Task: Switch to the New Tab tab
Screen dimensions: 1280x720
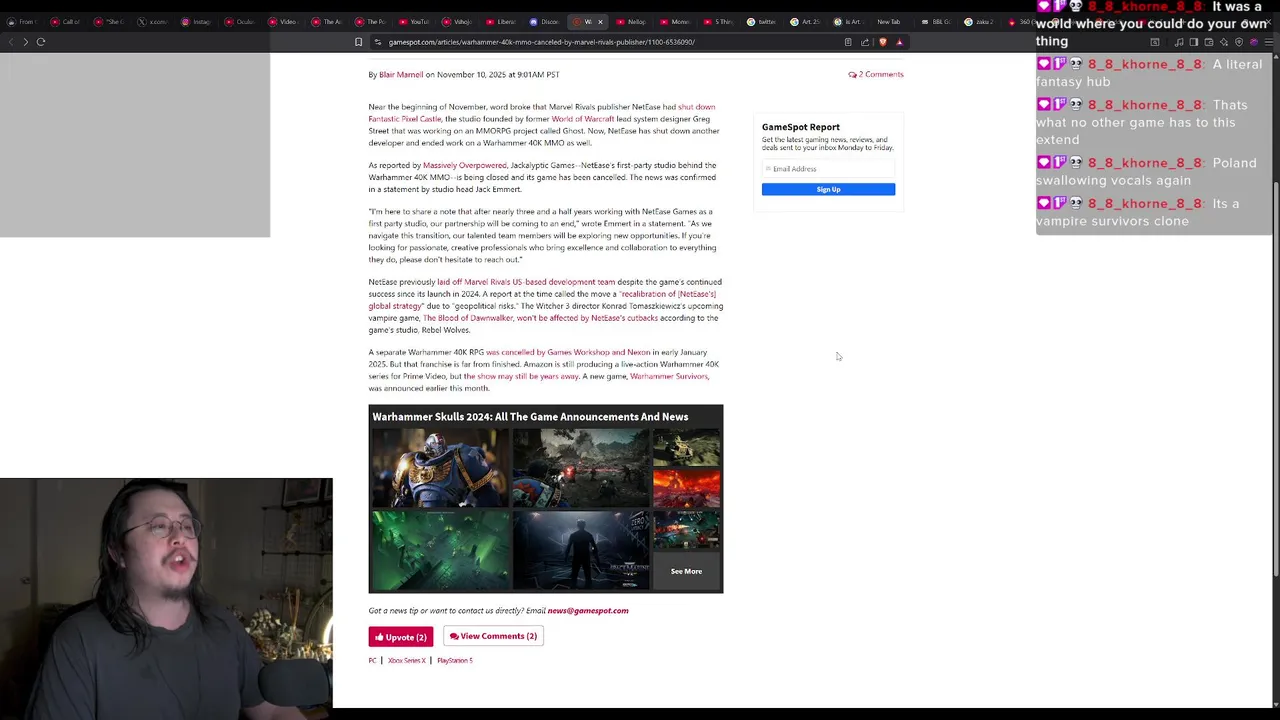Action: pyautogui.click(x=888, y=22)
